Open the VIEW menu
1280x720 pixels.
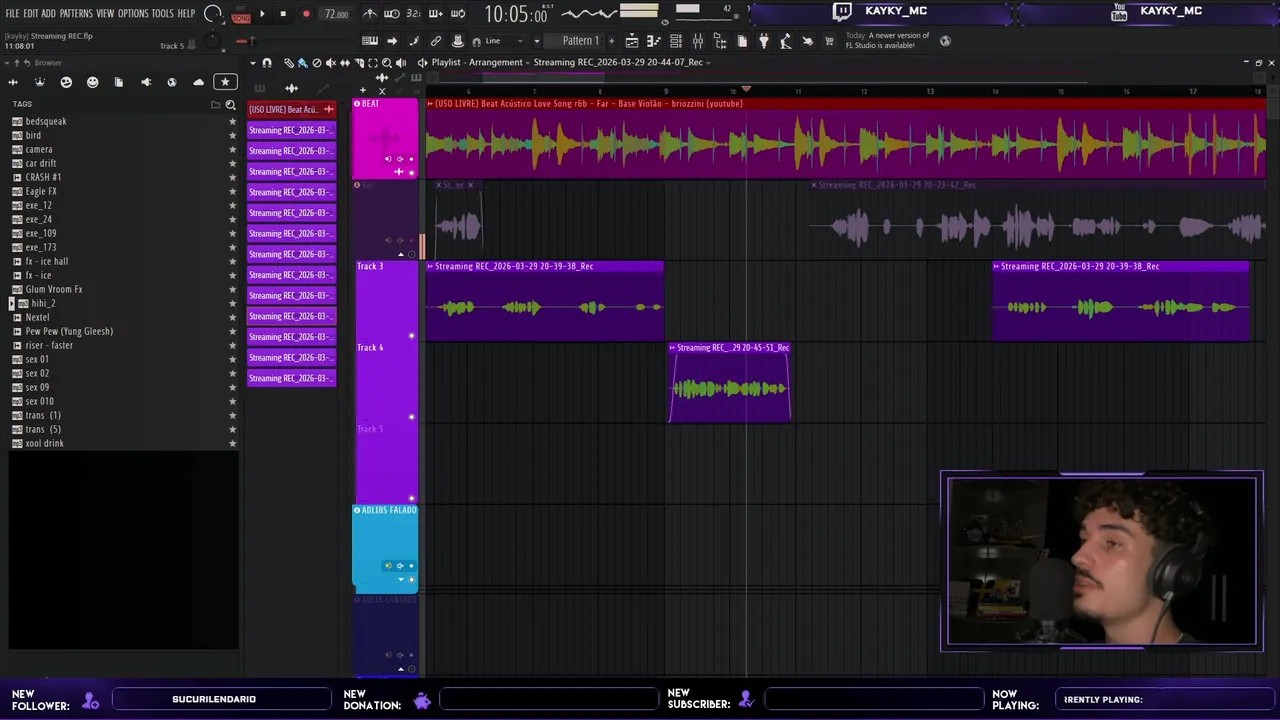(105, 14)
